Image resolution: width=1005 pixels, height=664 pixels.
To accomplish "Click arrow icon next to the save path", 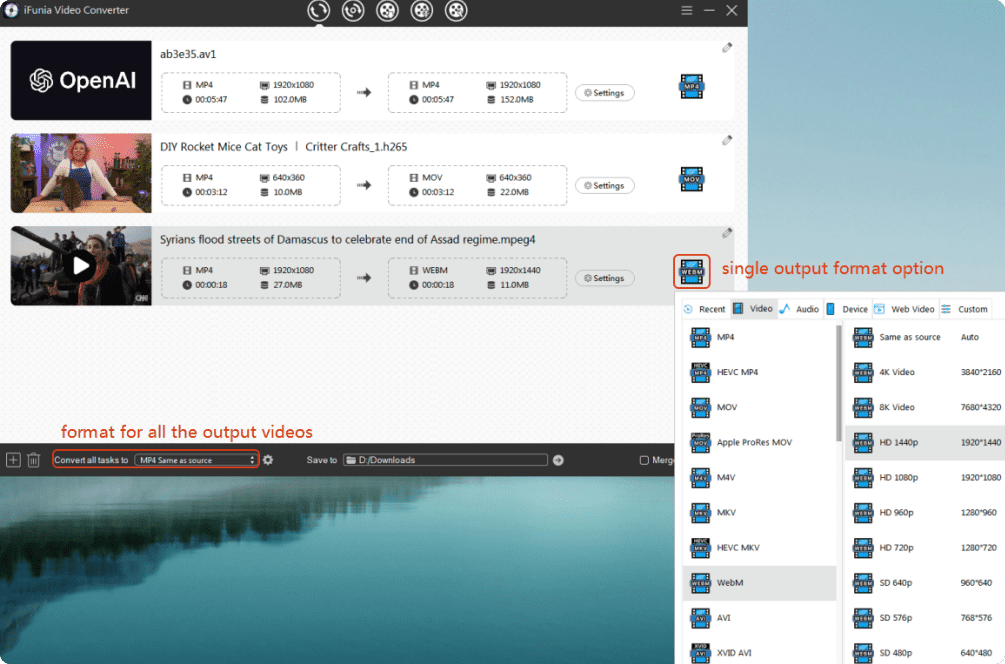I will [558, 460].
